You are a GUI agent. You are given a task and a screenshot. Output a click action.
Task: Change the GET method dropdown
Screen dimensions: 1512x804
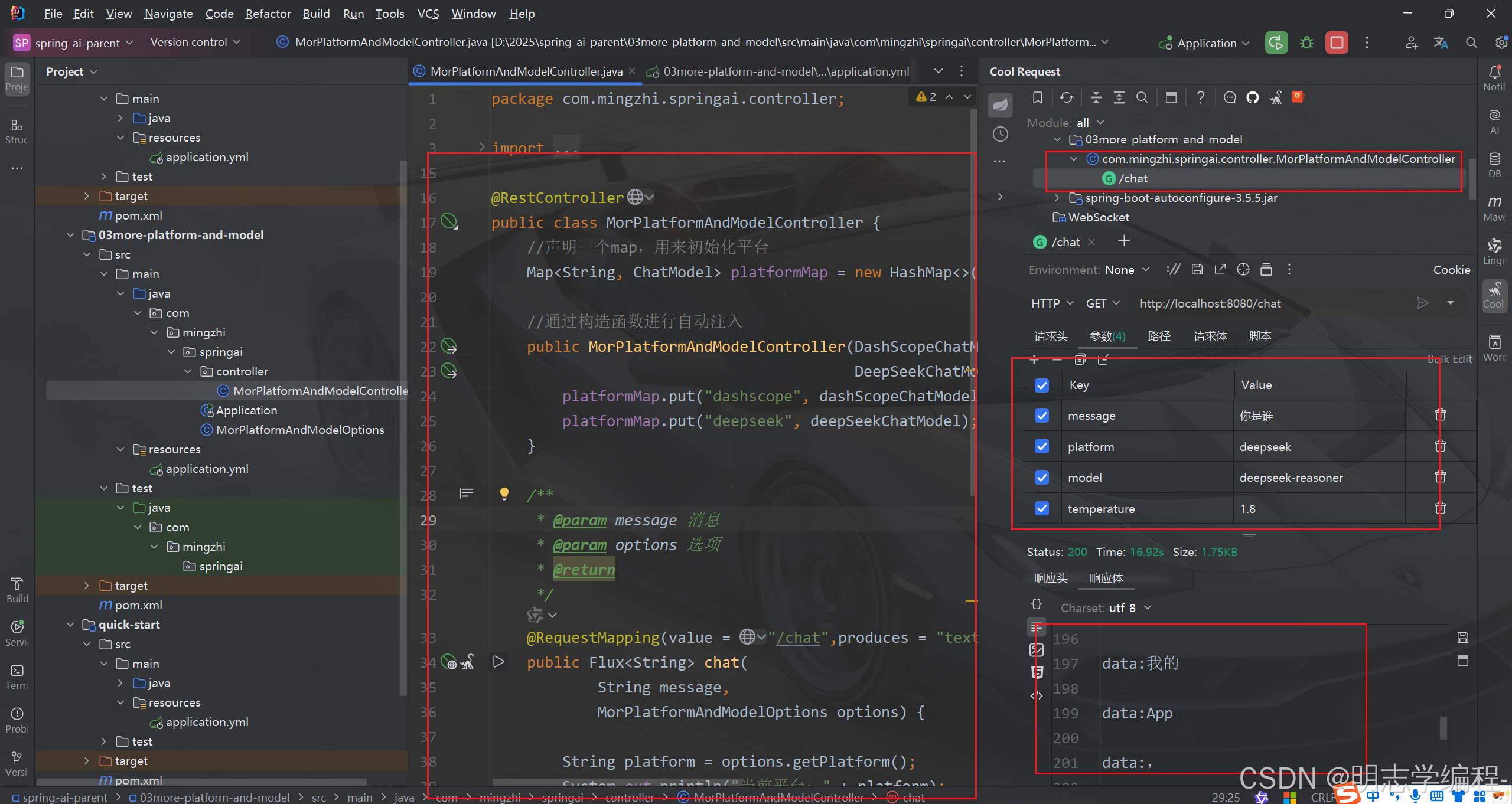tap(1103, 303)
